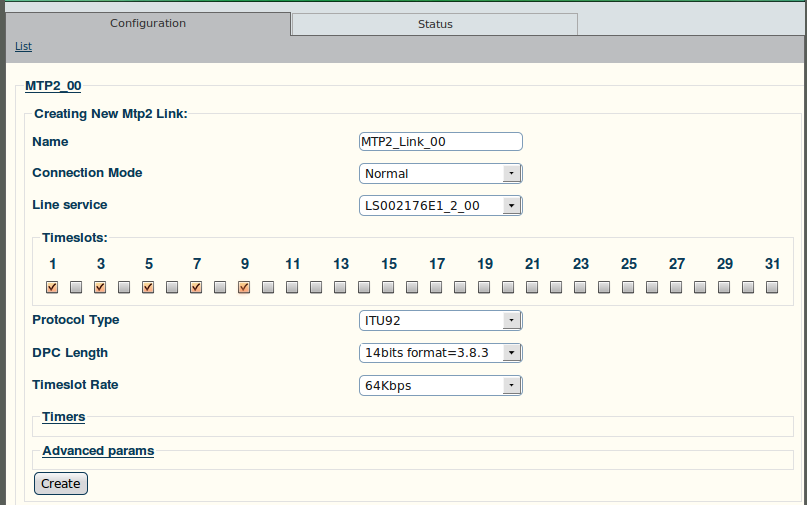Tick the timeslot 22 checkbox
Viewport: 807px width, 505px height.
pos(556,287)
